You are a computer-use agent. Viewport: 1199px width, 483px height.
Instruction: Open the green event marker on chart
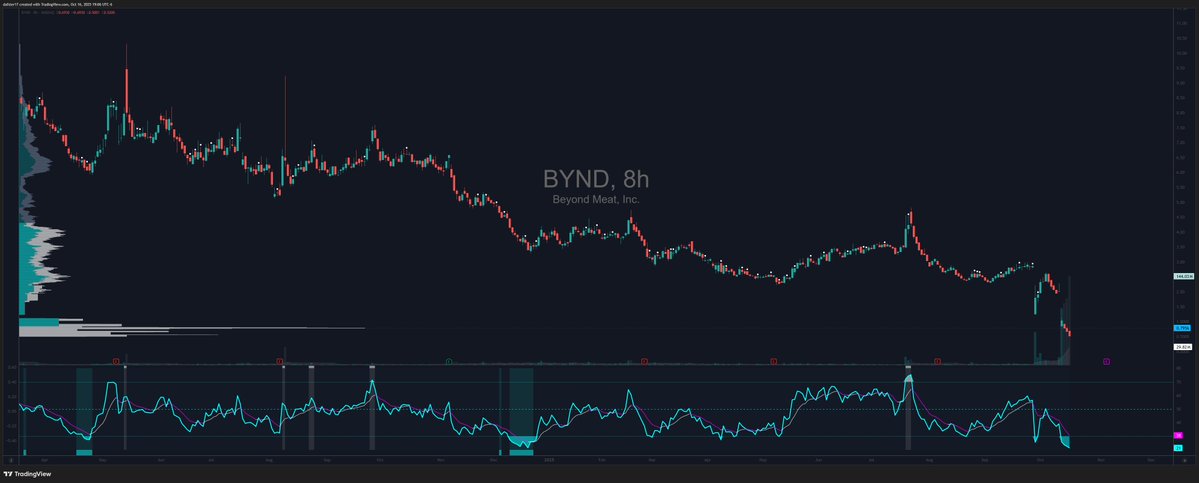(449, 360)
